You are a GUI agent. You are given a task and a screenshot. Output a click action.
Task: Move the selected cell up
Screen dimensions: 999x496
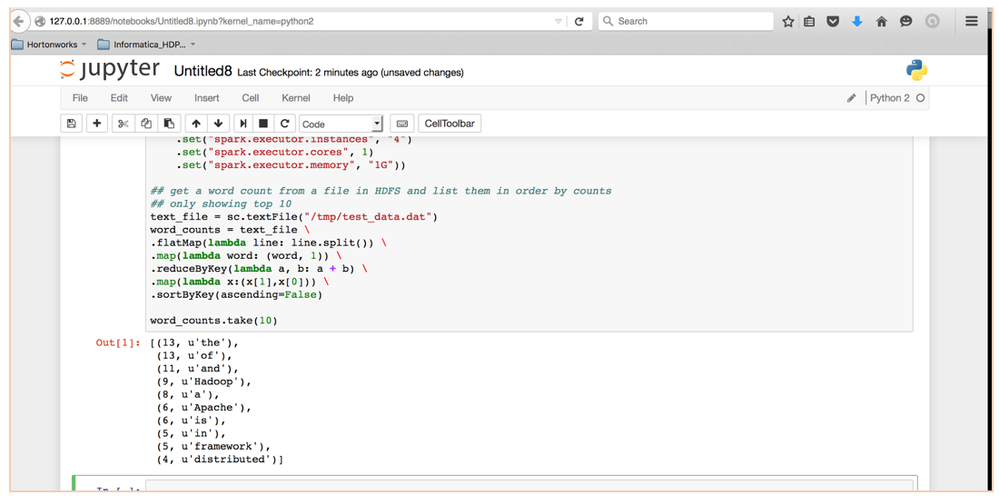coord(196,124)
